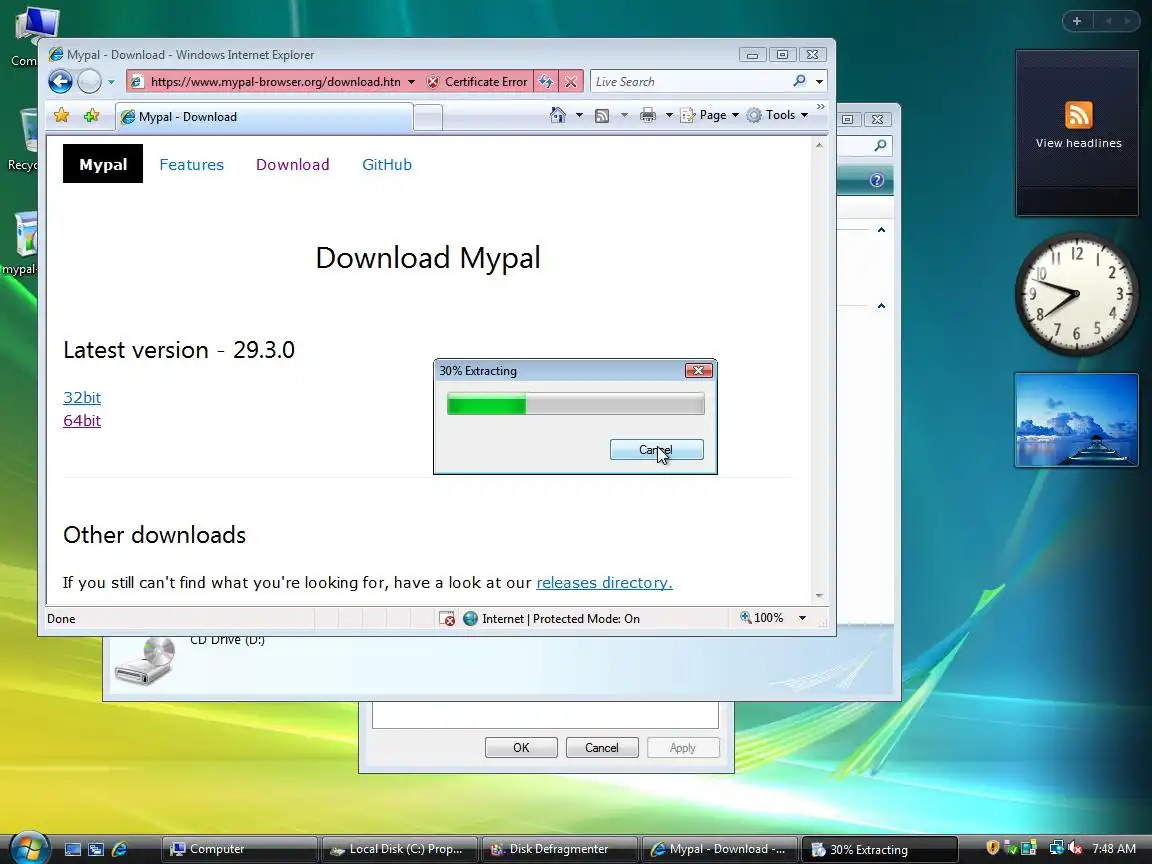Click the Print toolbar icon
The width and height of the screenshot is (1152, 864).
pos(647,115)
